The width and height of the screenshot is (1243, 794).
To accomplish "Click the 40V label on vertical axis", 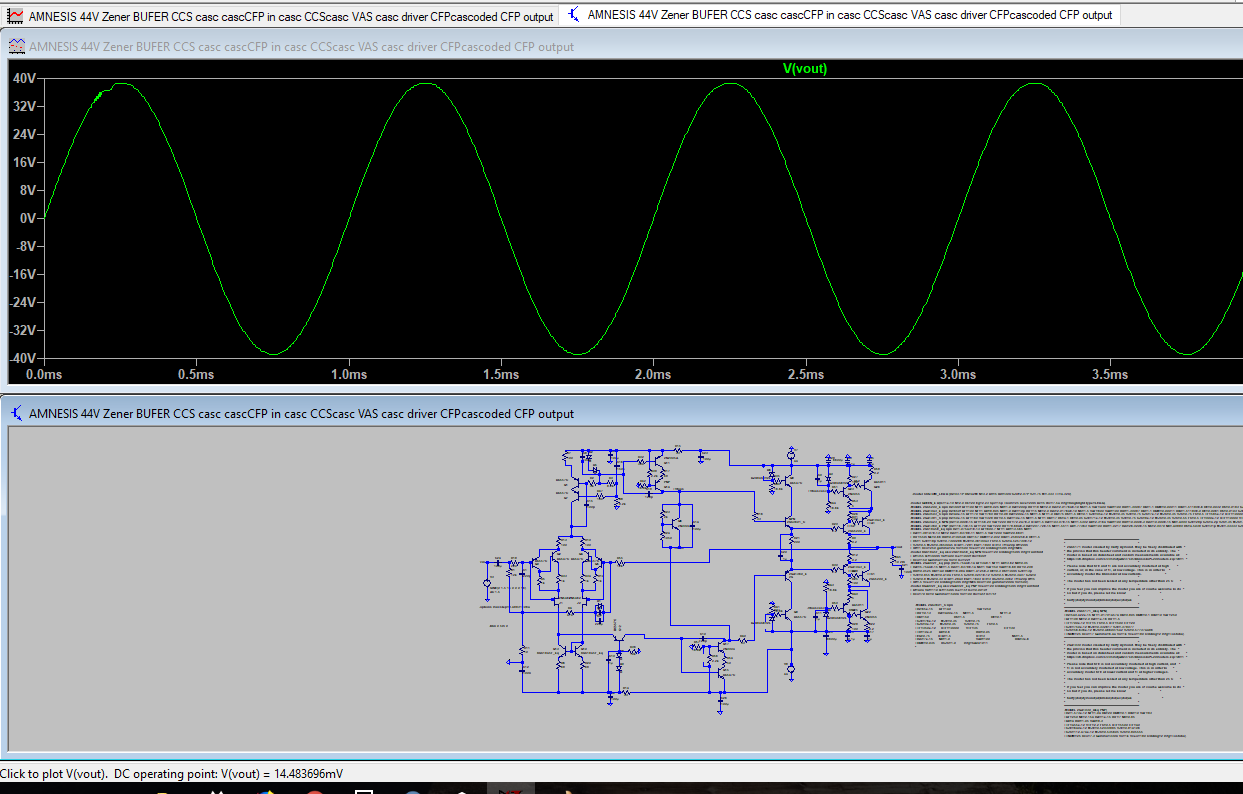I will coord(24,78).
